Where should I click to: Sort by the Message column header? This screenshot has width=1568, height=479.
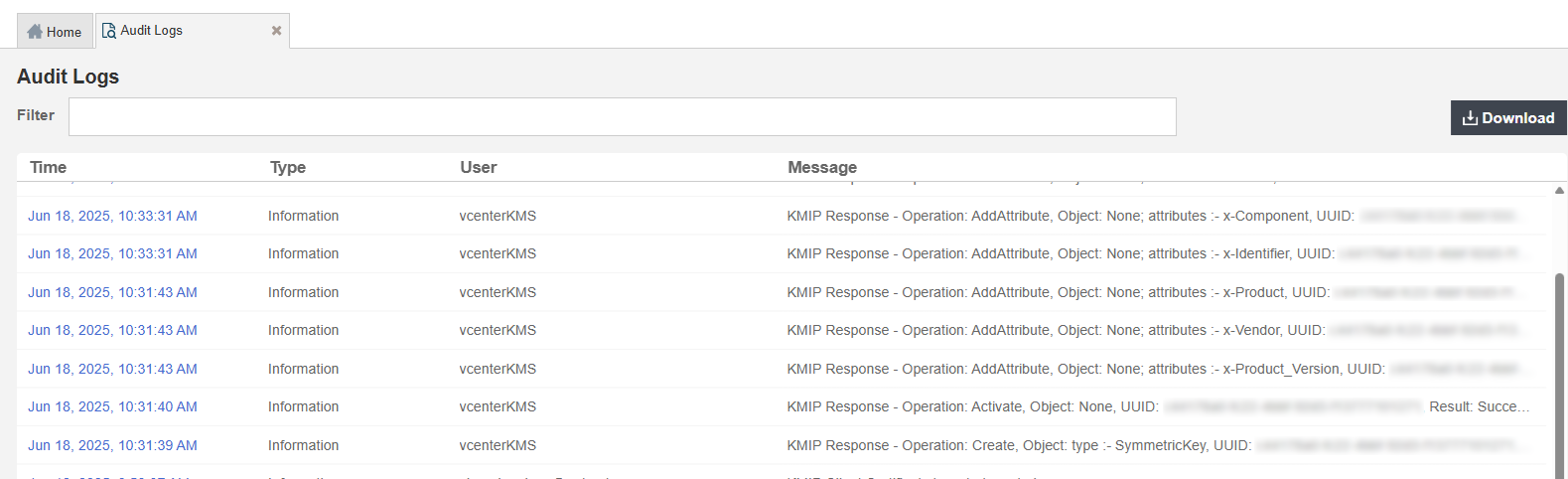822,167
